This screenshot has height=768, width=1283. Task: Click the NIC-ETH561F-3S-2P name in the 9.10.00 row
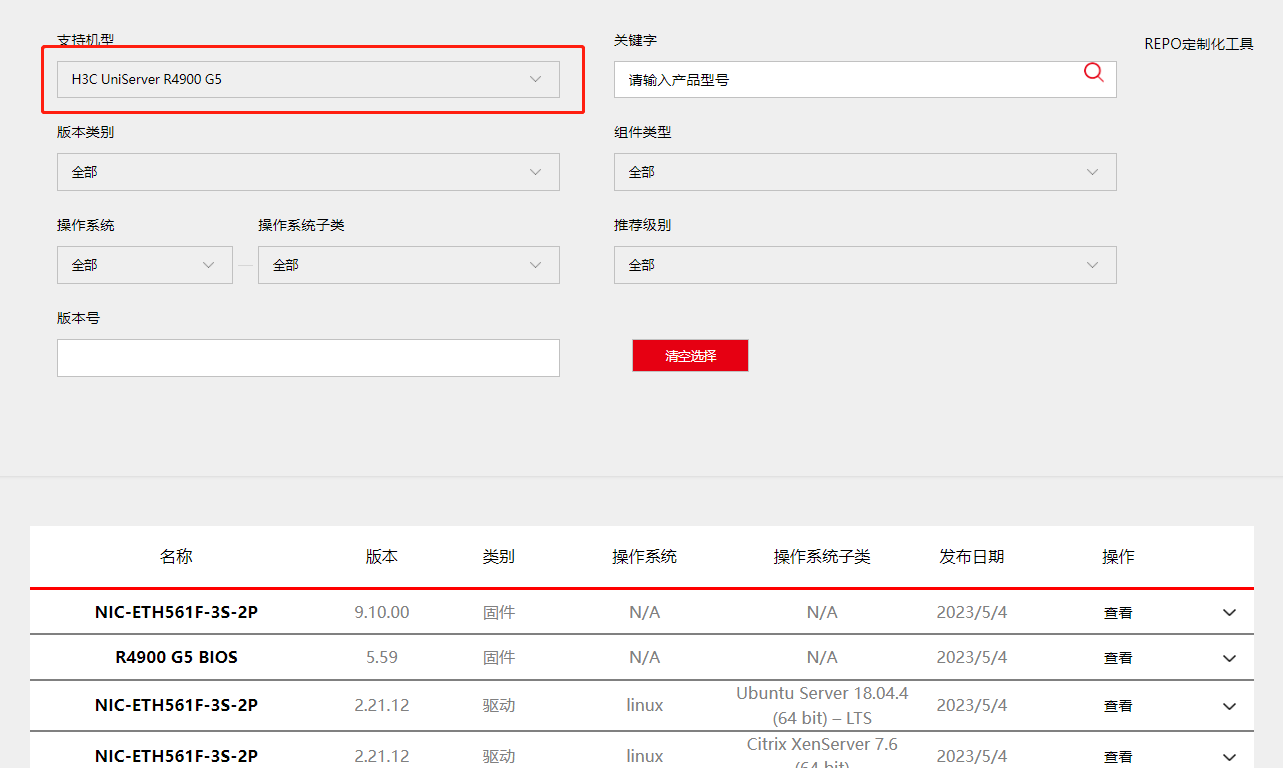[x=177, y=612]
